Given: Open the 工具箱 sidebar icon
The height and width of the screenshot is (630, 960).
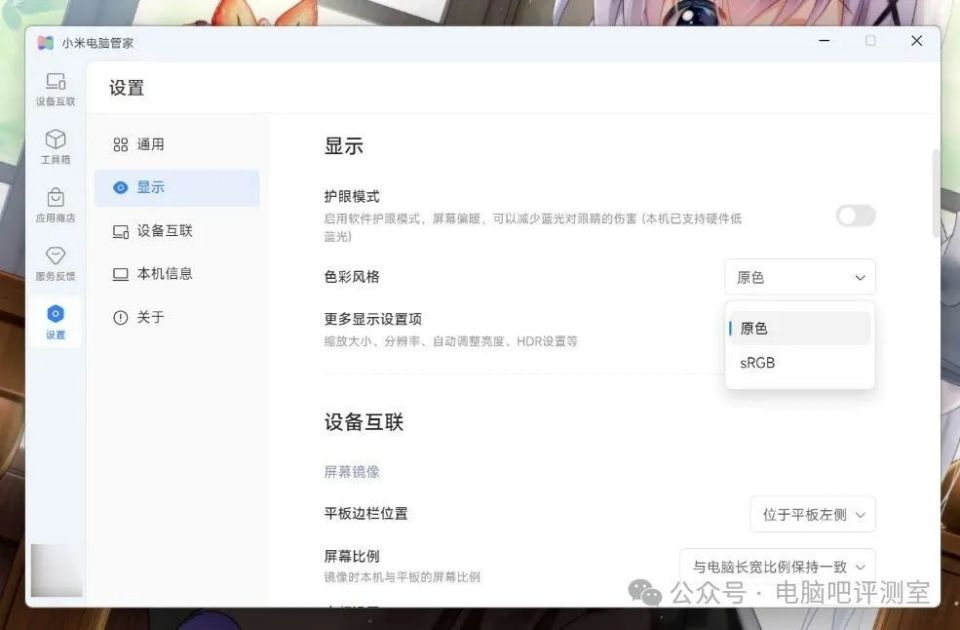Looking at the screenshot, I should pyautogui.click(x=55, y=146).
